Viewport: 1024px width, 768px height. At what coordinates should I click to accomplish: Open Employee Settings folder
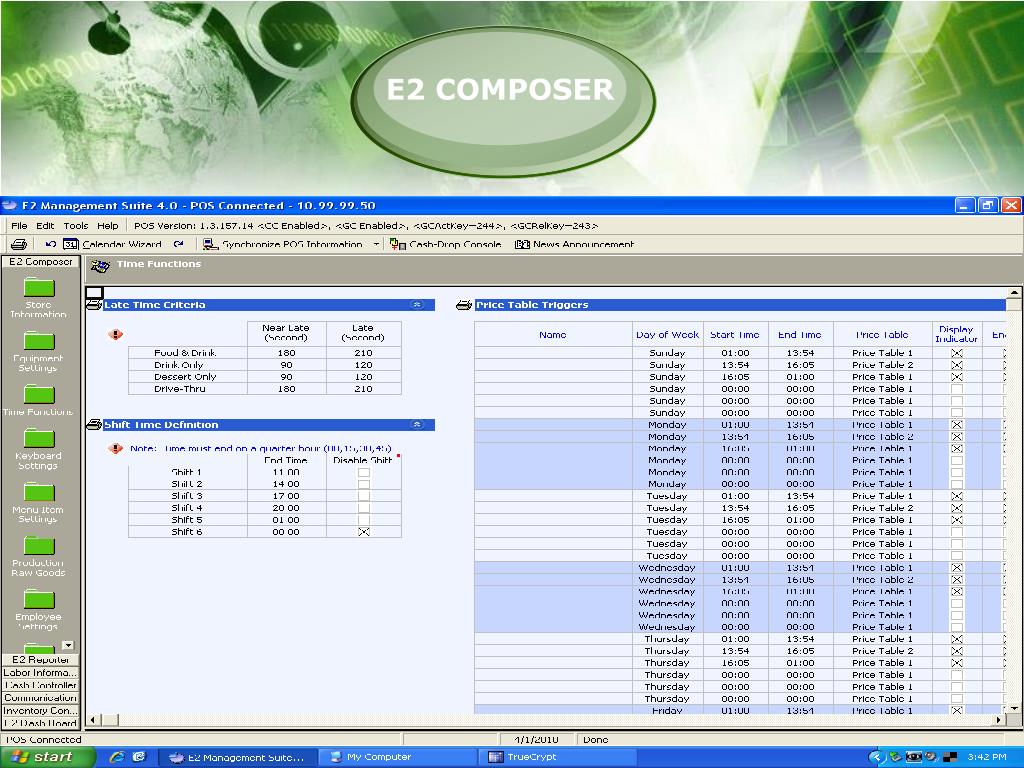[39, 610]
